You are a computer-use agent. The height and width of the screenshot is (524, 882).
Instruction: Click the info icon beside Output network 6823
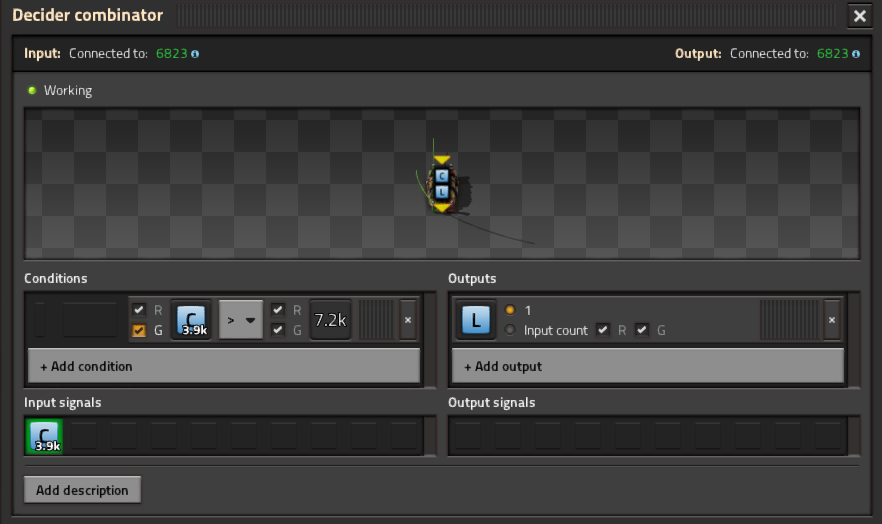[856, 54]
